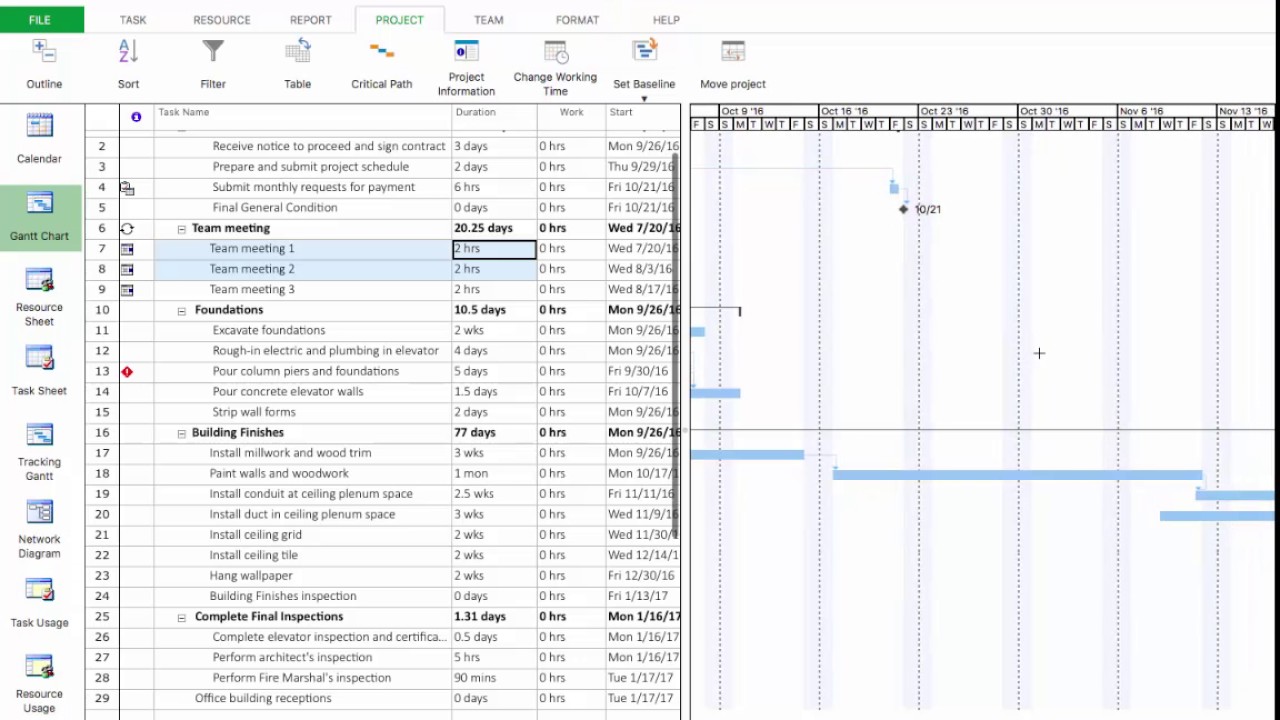
Task: Click the recurring task icon in row 6
Action: tap(127, 228)
